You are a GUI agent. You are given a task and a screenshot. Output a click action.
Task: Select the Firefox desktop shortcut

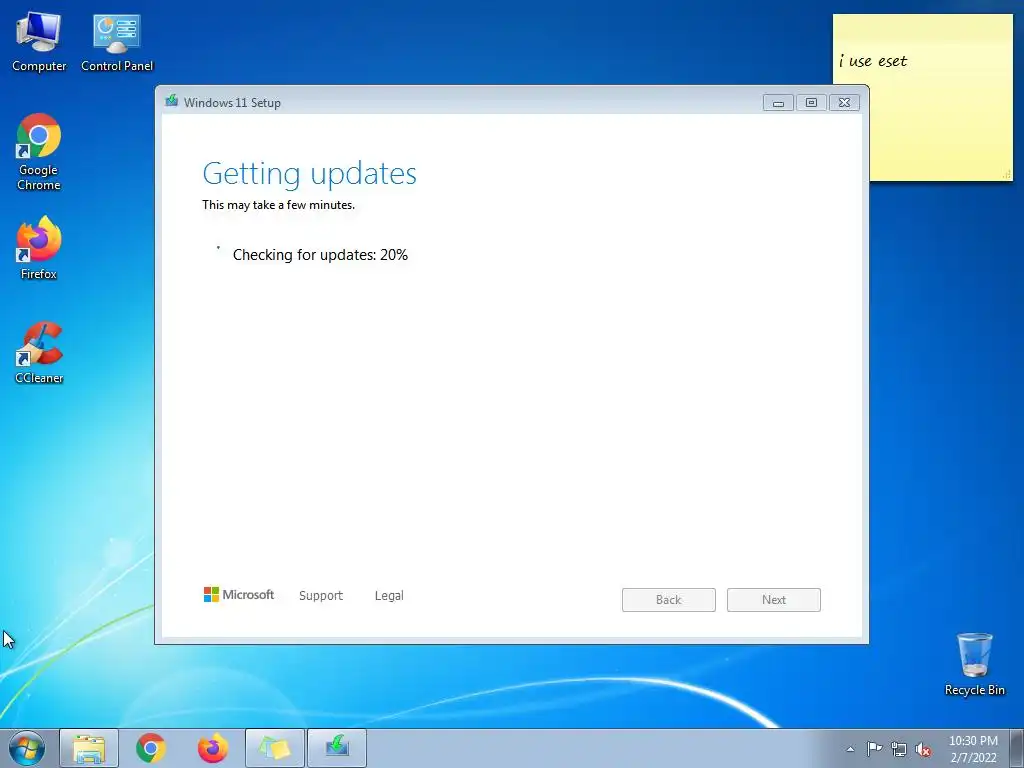coord(39,248)
